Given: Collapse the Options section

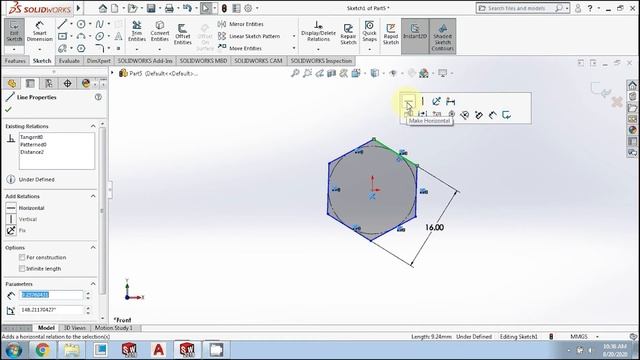Looking at the screenshot, I should [x=93, y=248].
